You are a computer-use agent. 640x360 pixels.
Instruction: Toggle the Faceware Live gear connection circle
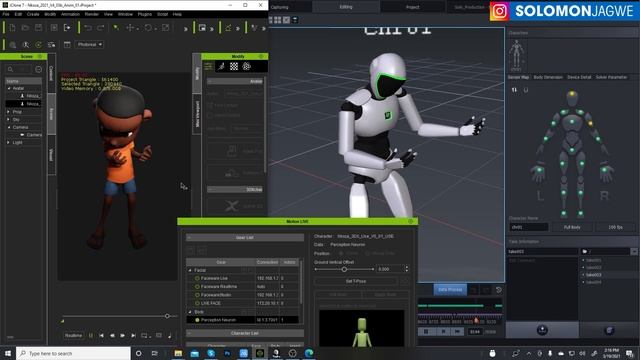click(x=197, y=278)
